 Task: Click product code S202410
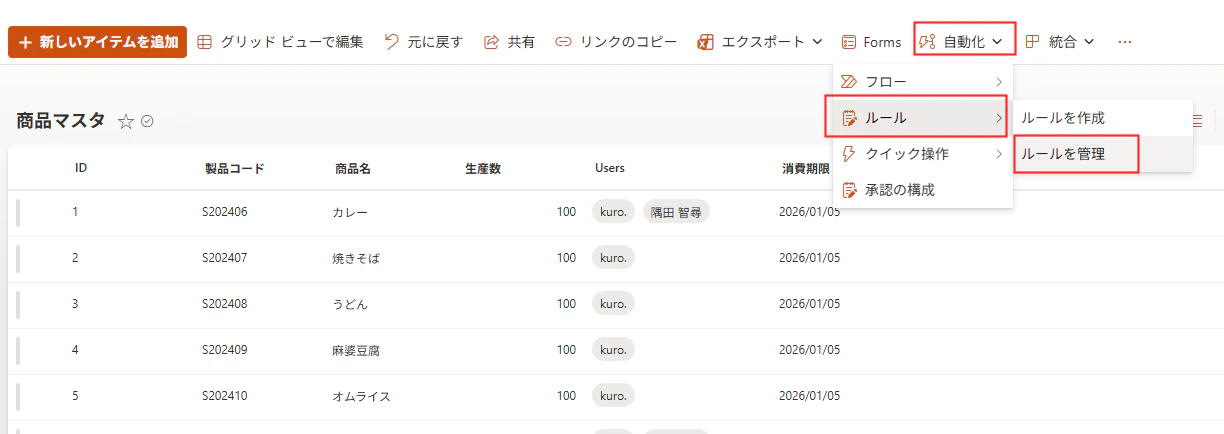pos(225,396)
